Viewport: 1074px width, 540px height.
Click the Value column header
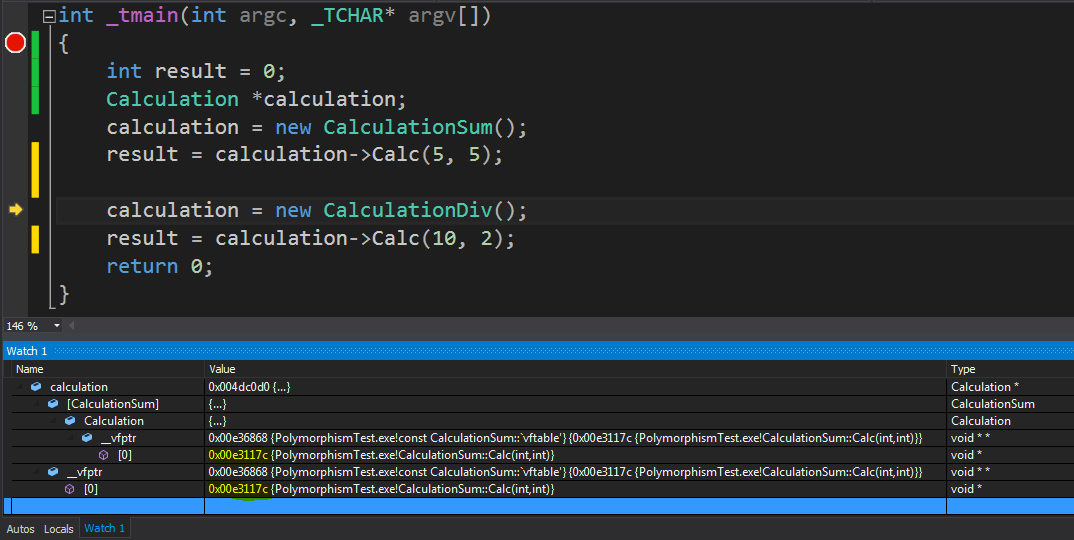pos(575,369)
